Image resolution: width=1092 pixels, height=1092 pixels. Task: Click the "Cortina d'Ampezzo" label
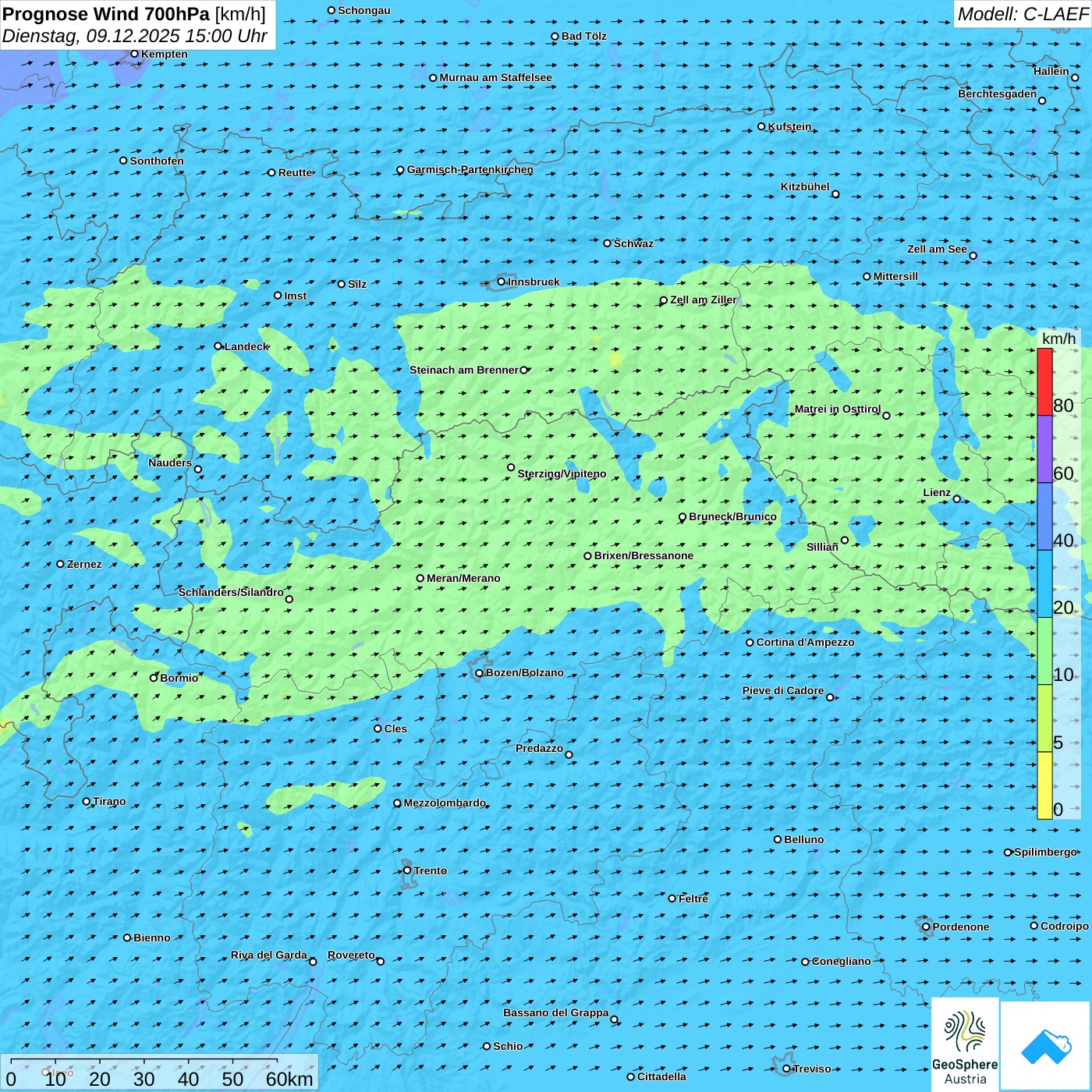coord(806,642)
